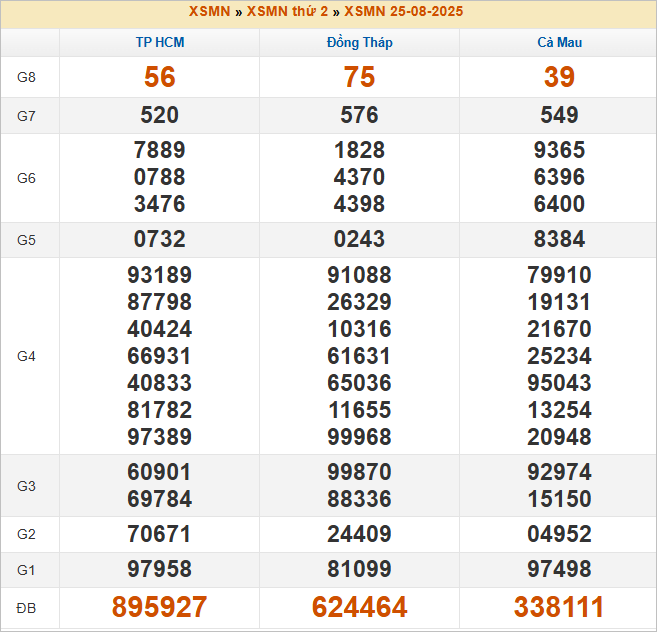Image resolution: width=657 pixels, height=632 pixels.
Task: Click the G4 number 40424
Action: pyautogui.click(x=160, y=329)
